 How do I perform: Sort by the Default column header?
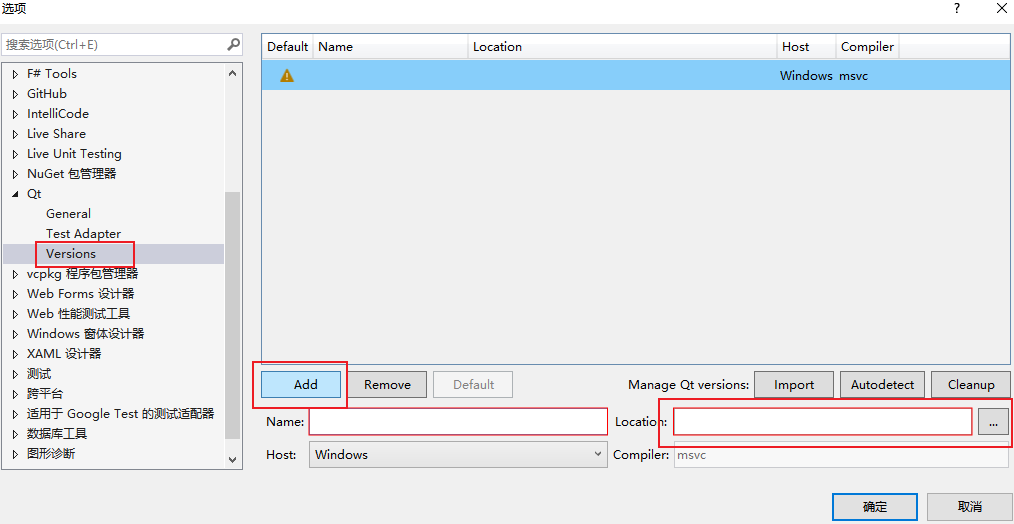coord(288,47)
